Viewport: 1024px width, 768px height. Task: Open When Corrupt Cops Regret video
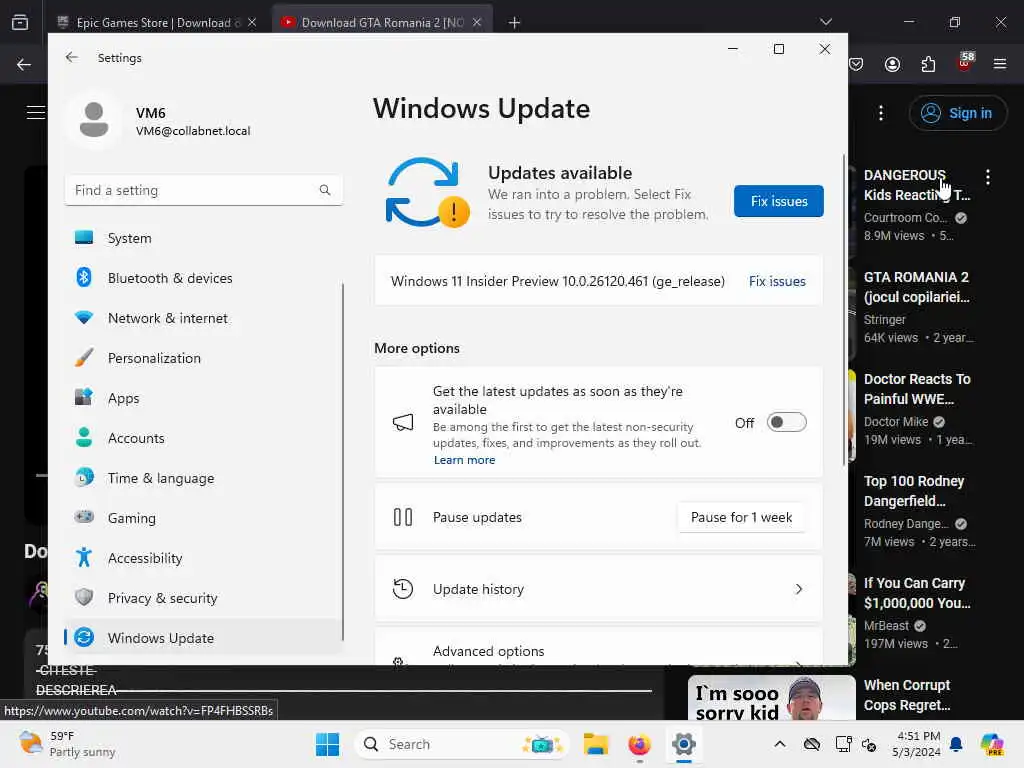pyautogui.click(x=906, y=695)
